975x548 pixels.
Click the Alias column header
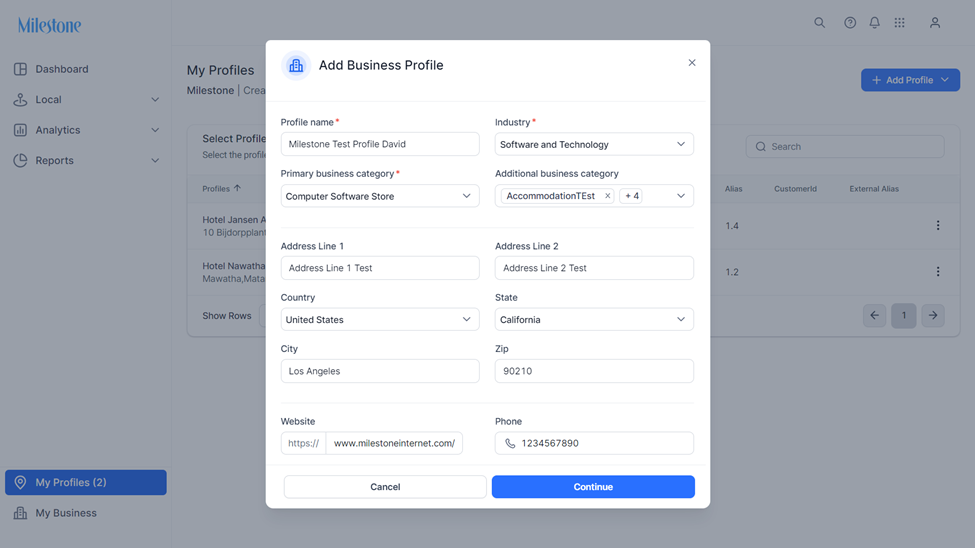(x=733, y=189)
